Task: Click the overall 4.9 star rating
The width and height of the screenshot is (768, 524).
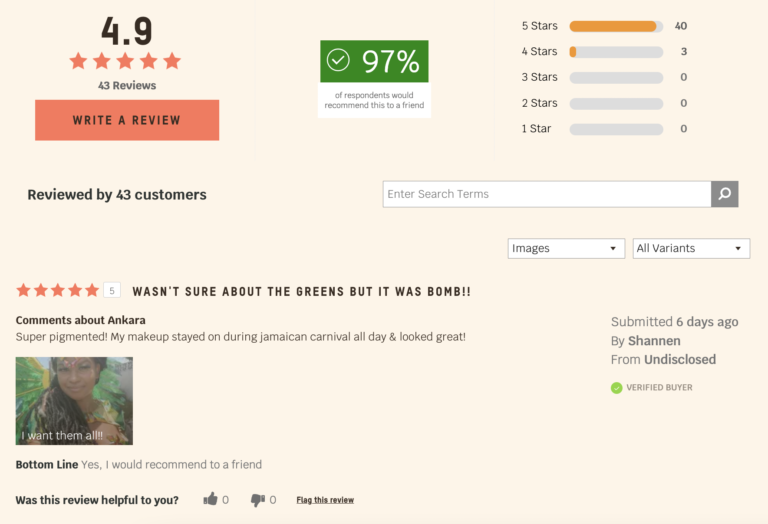Action: [125, 61]
